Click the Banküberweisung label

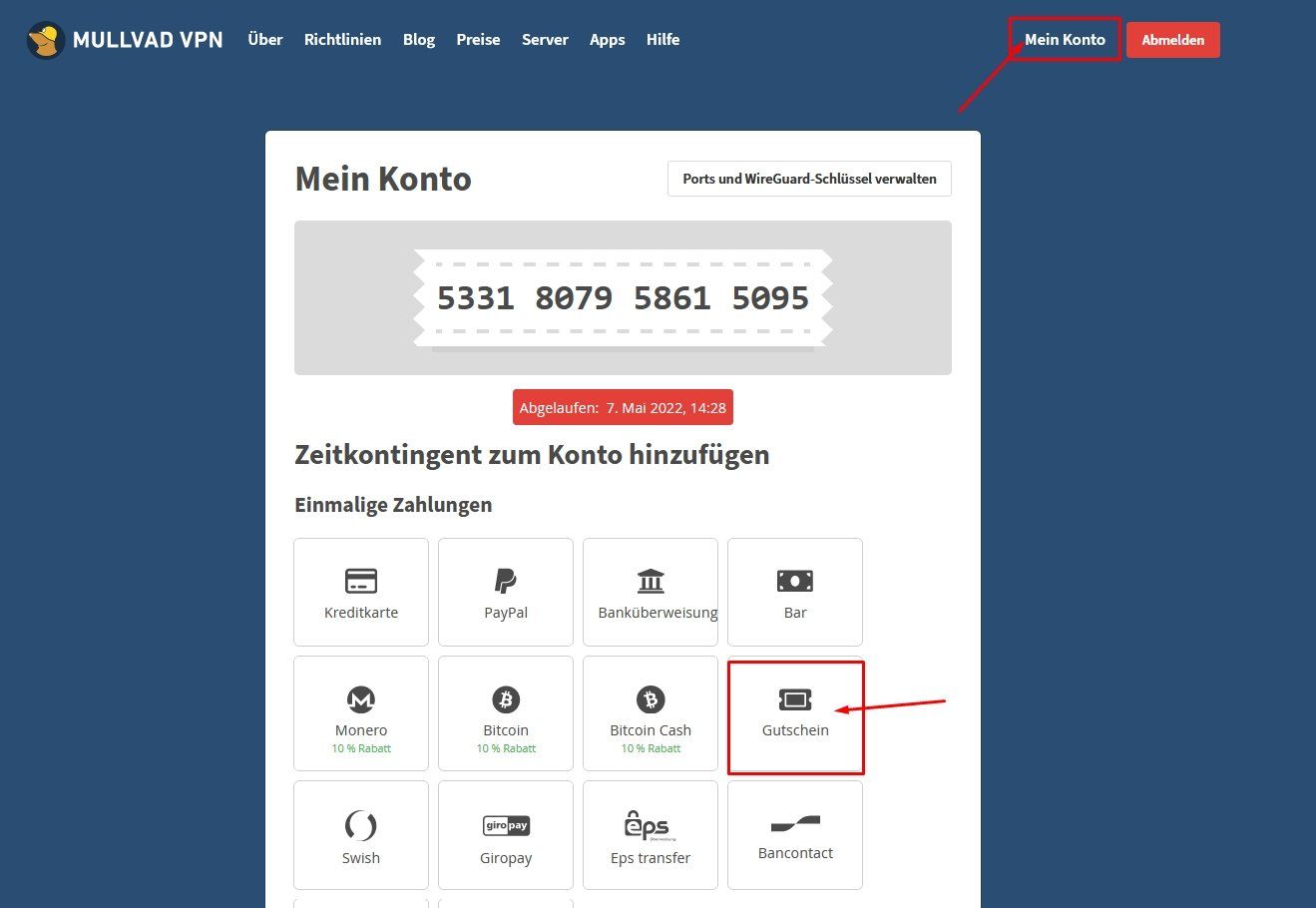point(658,613)
